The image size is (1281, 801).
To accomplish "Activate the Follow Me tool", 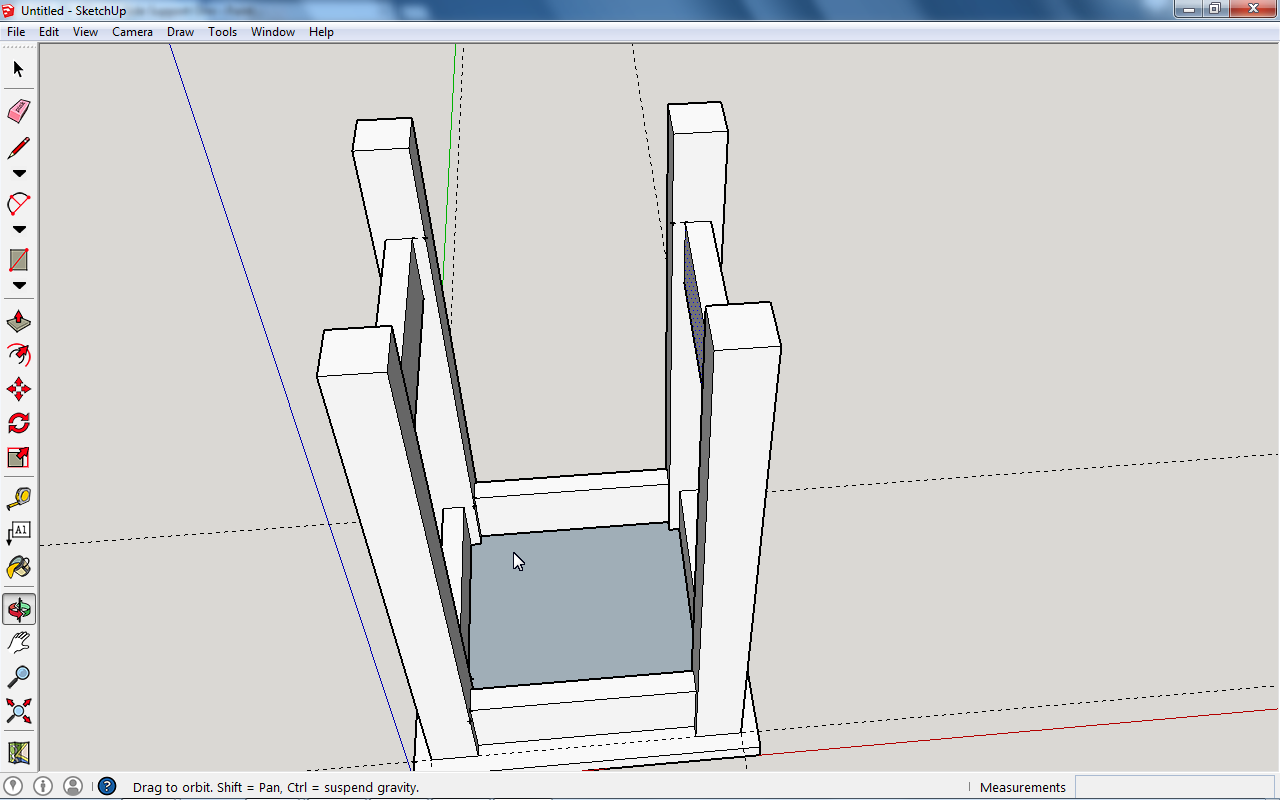I will (18, 355).
